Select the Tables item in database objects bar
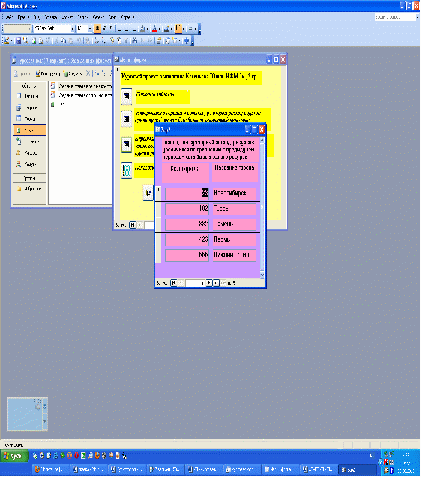This screenshot has height=477, width=421. click(29, 96)
